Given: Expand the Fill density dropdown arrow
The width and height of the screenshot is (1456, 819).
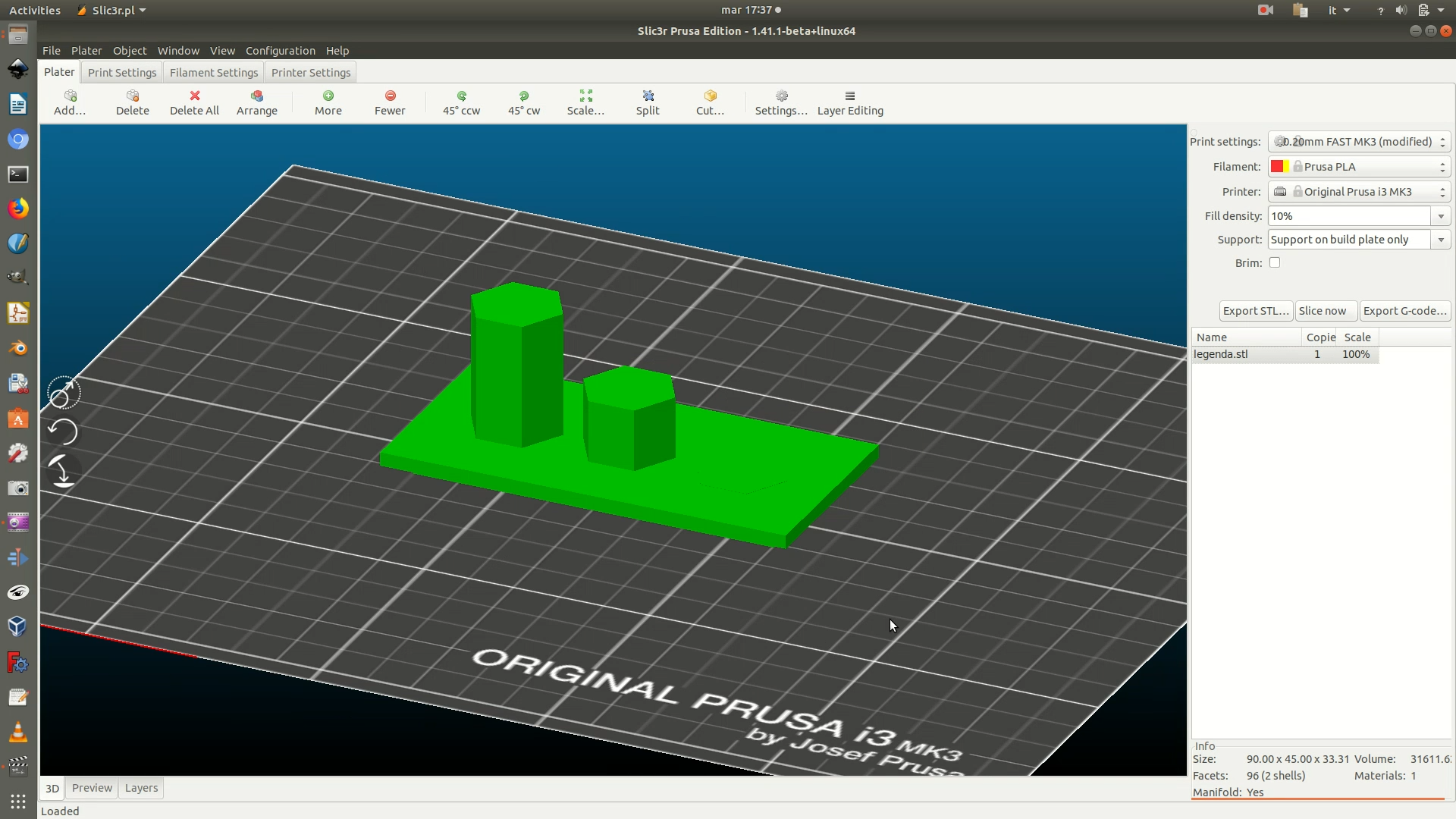Looking at the screenshot, I should click(1441, 216).
